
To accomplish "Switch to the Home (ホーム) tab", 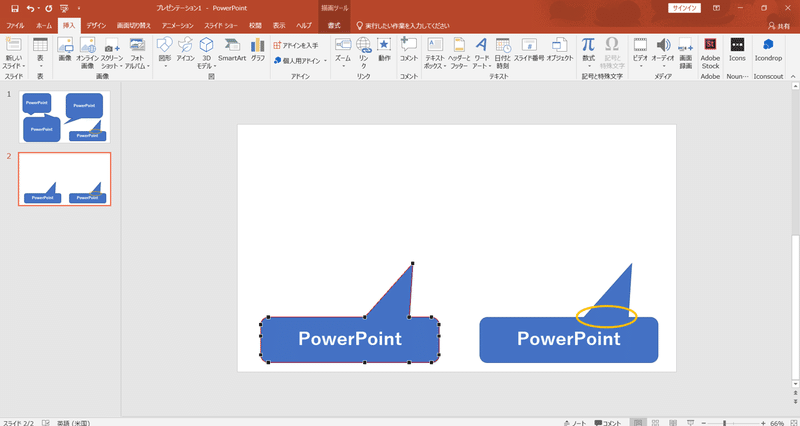I will (x=44, y=26).
